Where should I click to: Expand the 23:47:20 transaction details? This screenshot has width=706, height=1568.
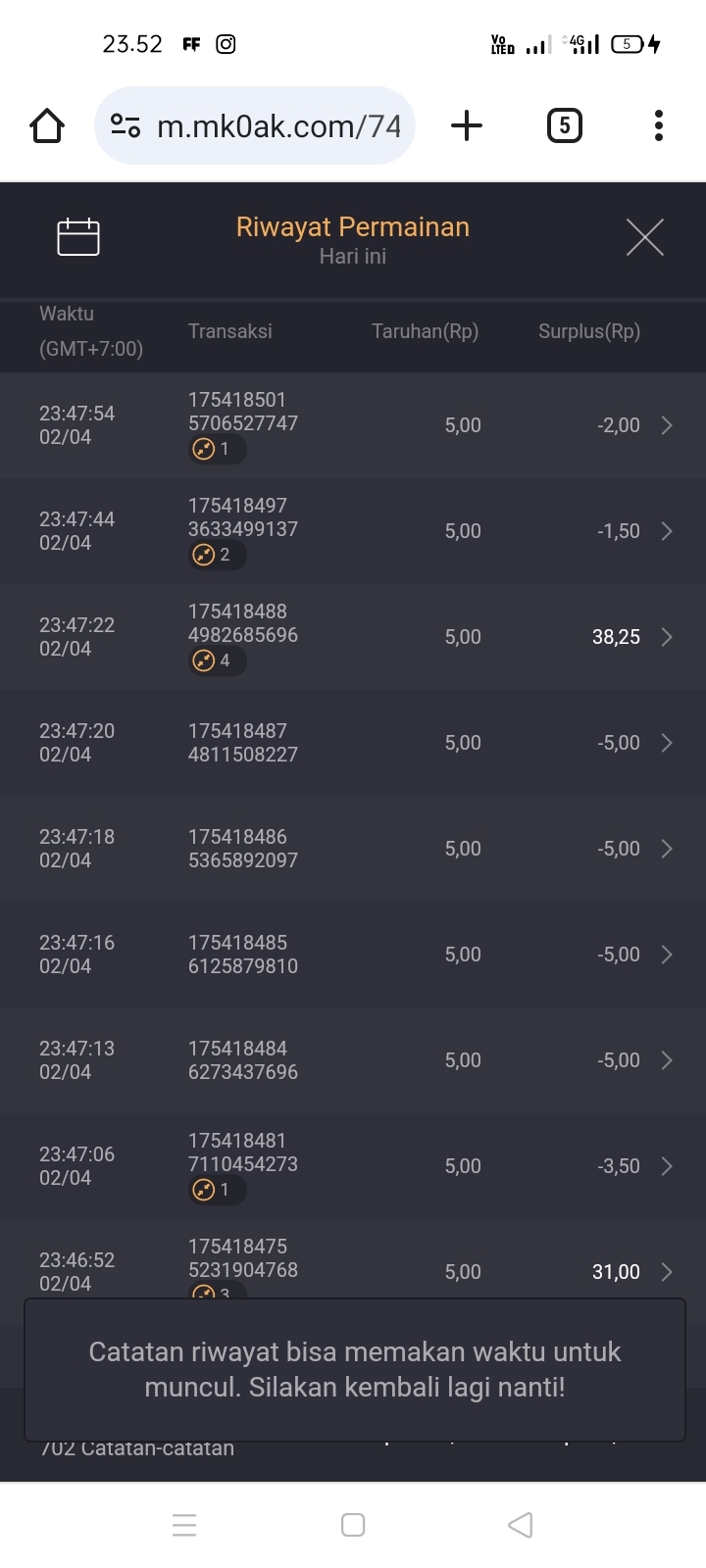(667, 743)
